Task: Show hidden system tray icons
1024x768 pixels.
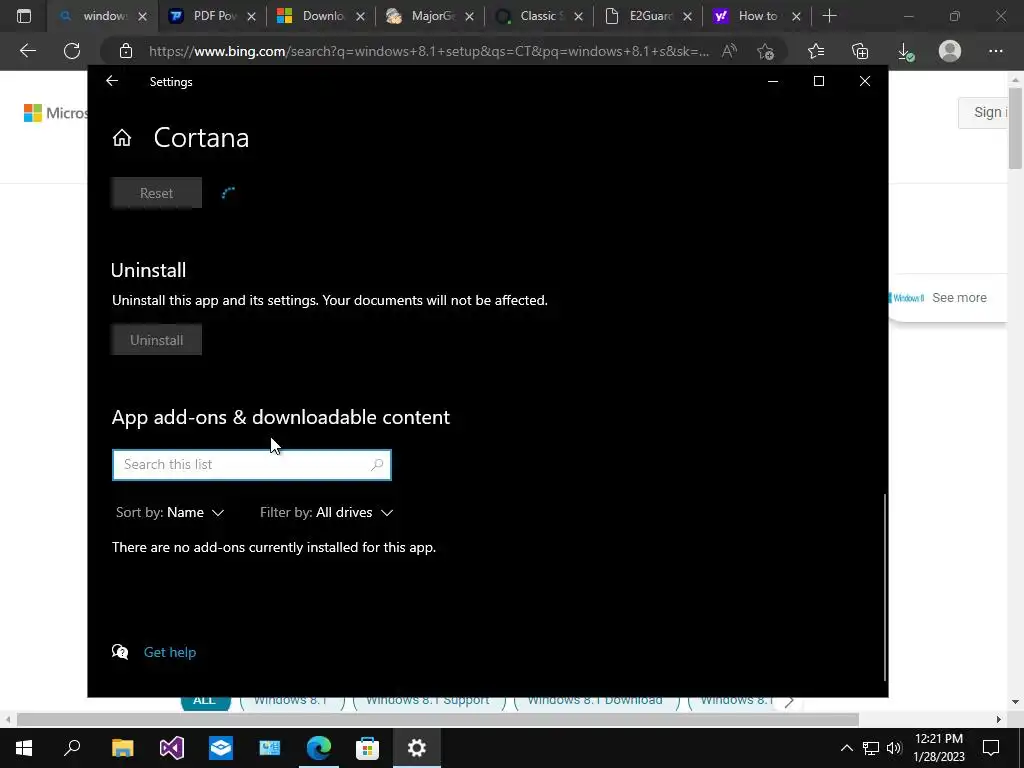Action: (846, 748)
